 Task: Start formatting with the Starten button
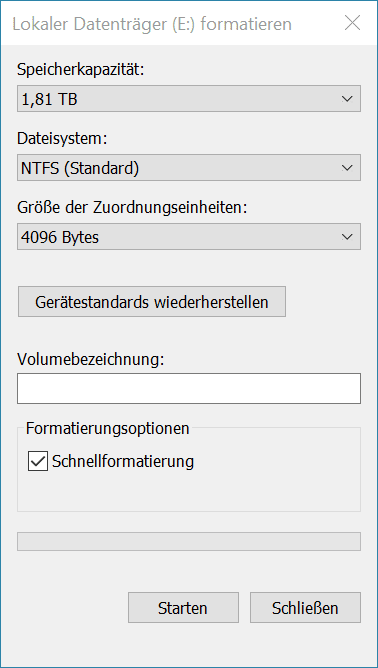(183, 608)
